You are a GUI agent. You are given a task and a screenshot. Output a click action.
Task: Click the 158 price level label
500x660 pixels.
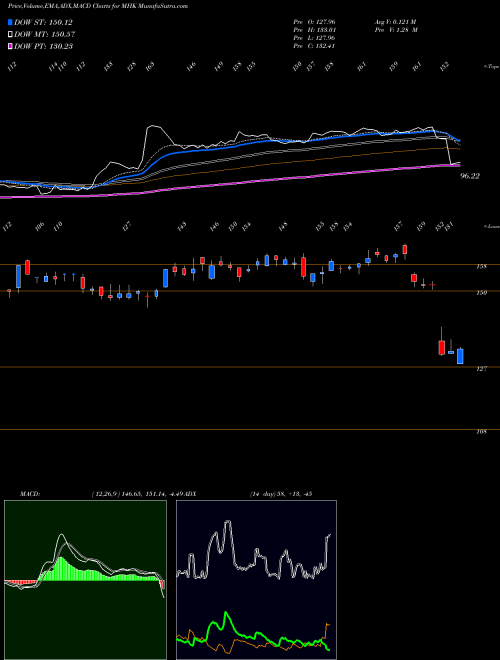click(481, 266)
